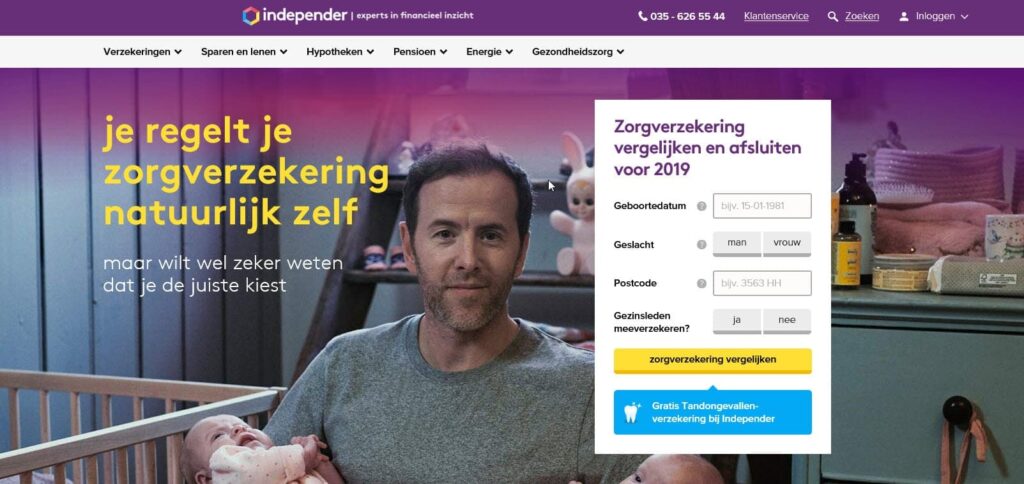Open the Klantenservice link
The image size is (1024, 484).
tap(776, 16)
